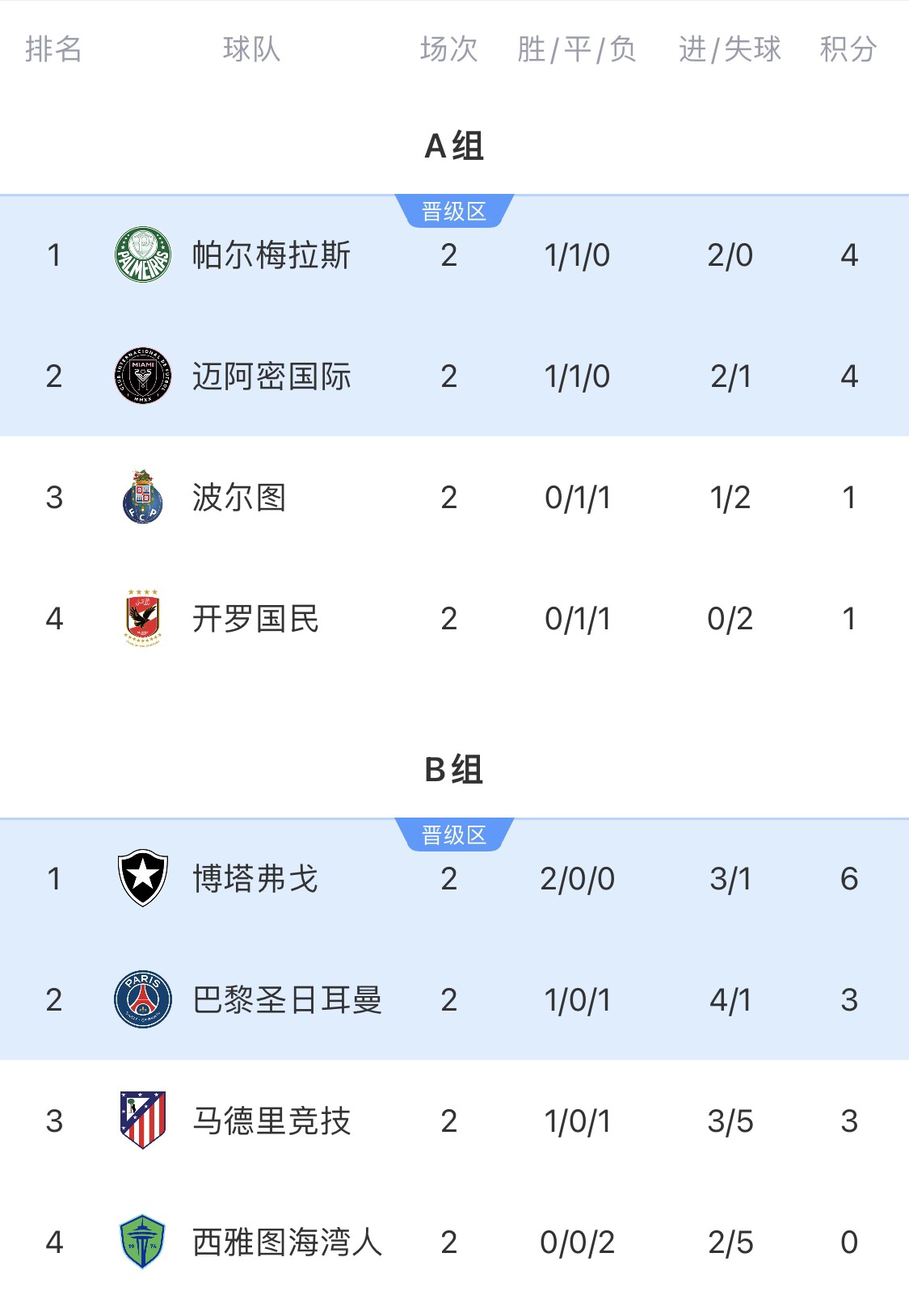Image resolution: width=909 pixels, height=1316 pixels.
Task: Select the 胜/平/负 column header
Action: point(576,49)
